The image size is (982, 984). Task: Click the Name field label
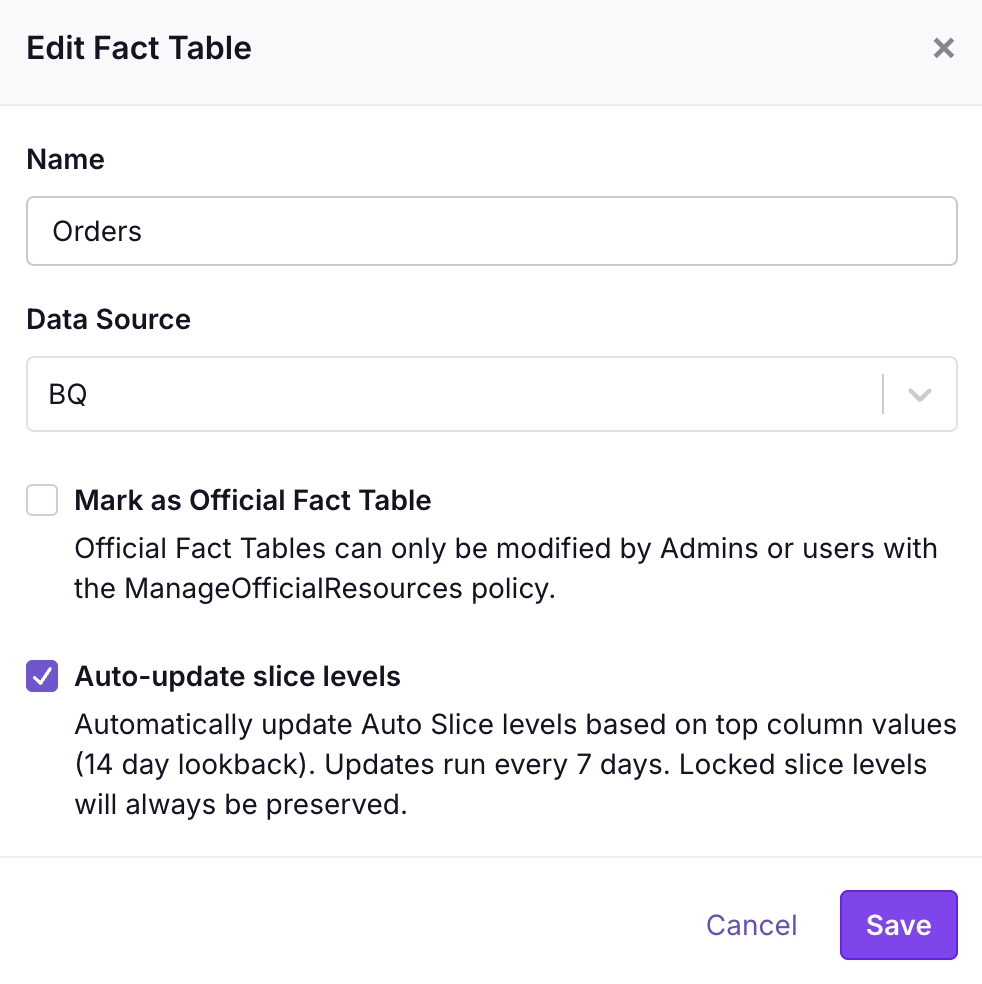coord(64,159)
